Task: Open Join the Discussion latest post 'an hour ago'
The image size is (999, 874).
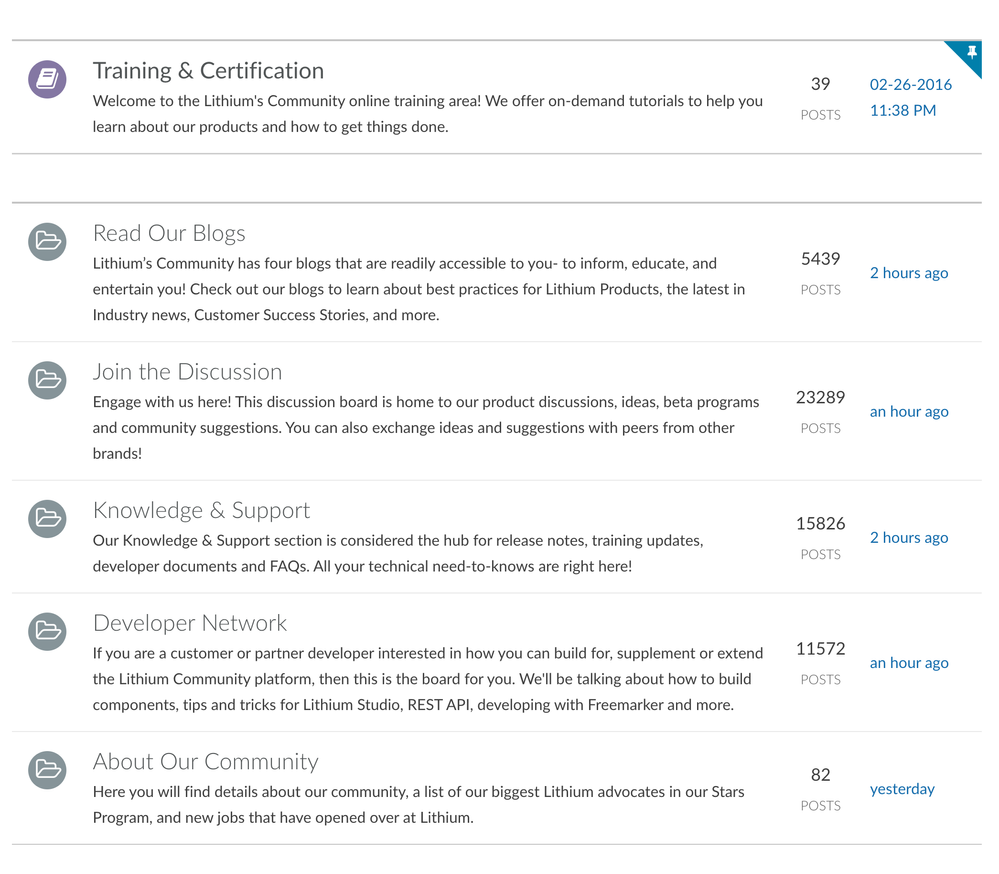Action: (909, 412)
